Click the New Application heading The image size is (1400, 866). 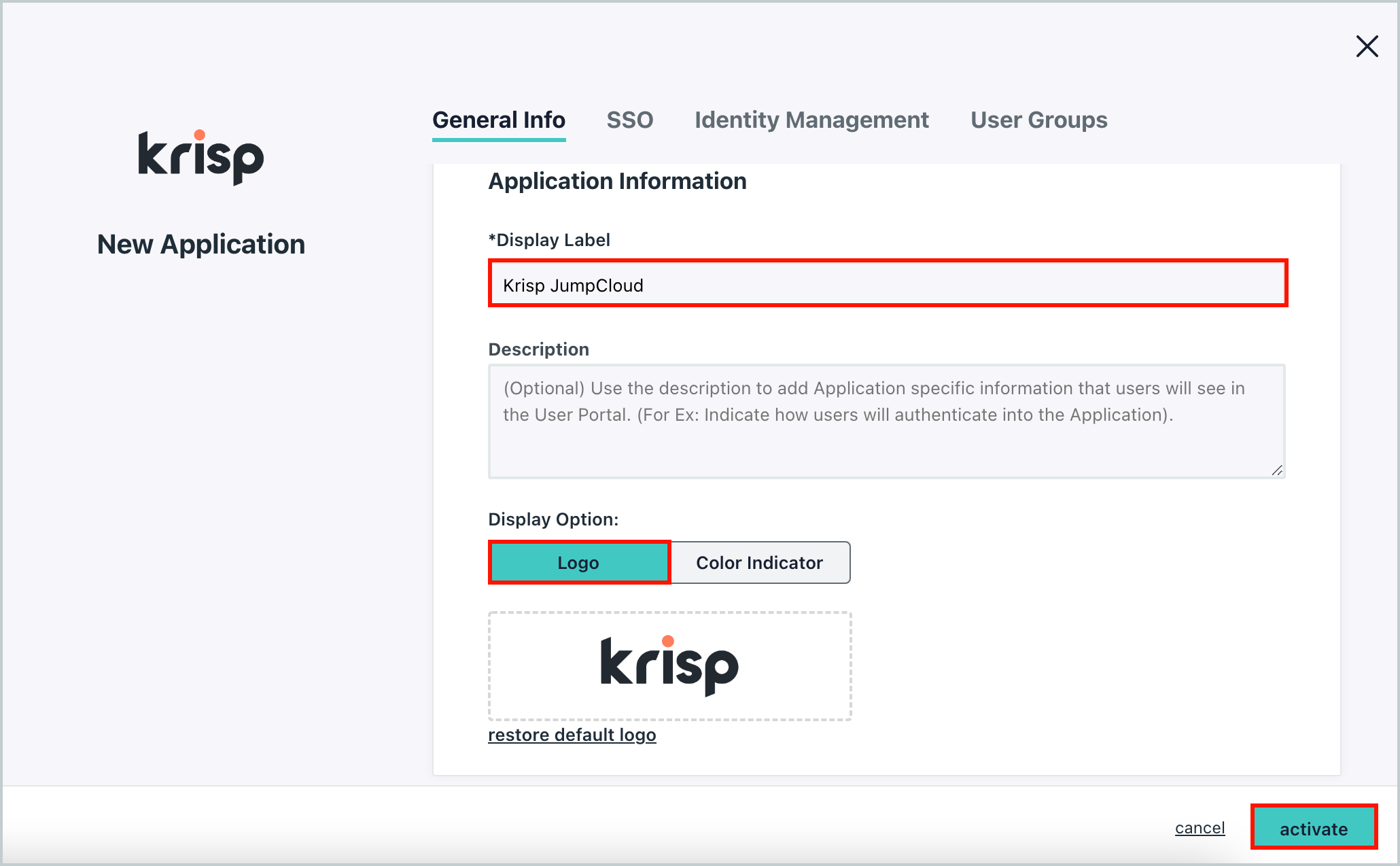201,245
